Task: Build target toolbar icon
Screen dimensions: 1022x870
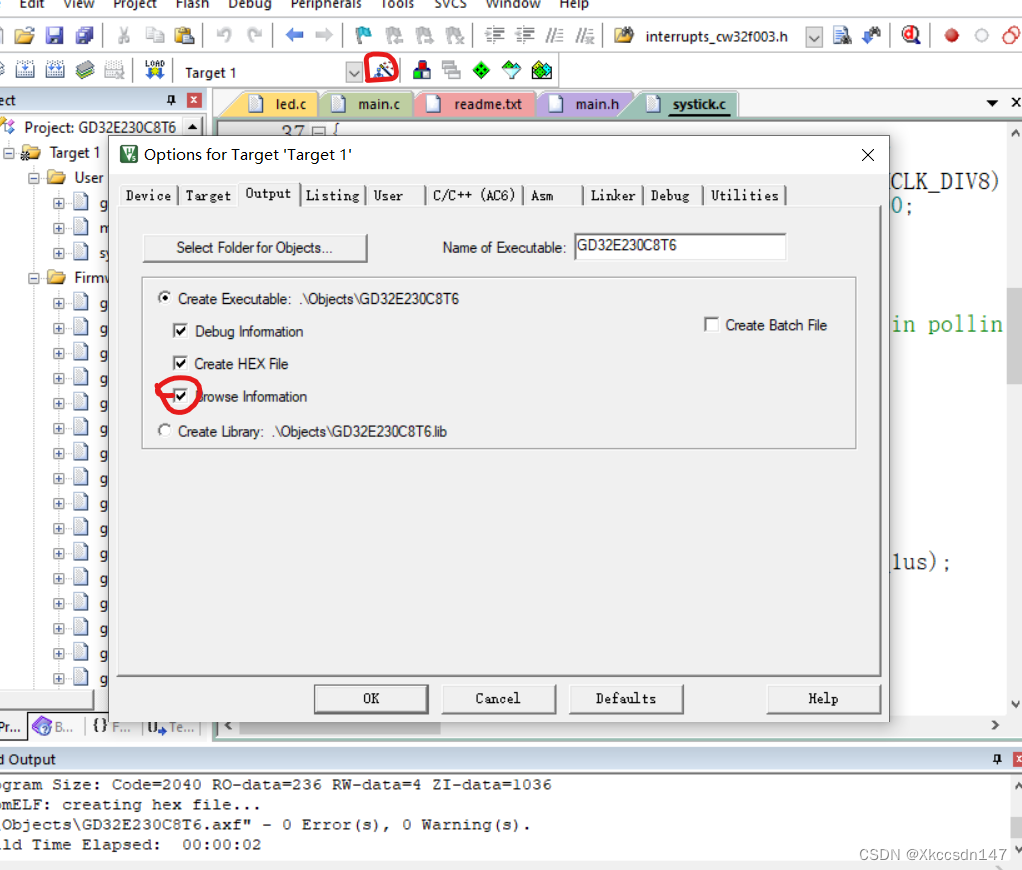Action: pyautogui.click(x=25, y=70)
